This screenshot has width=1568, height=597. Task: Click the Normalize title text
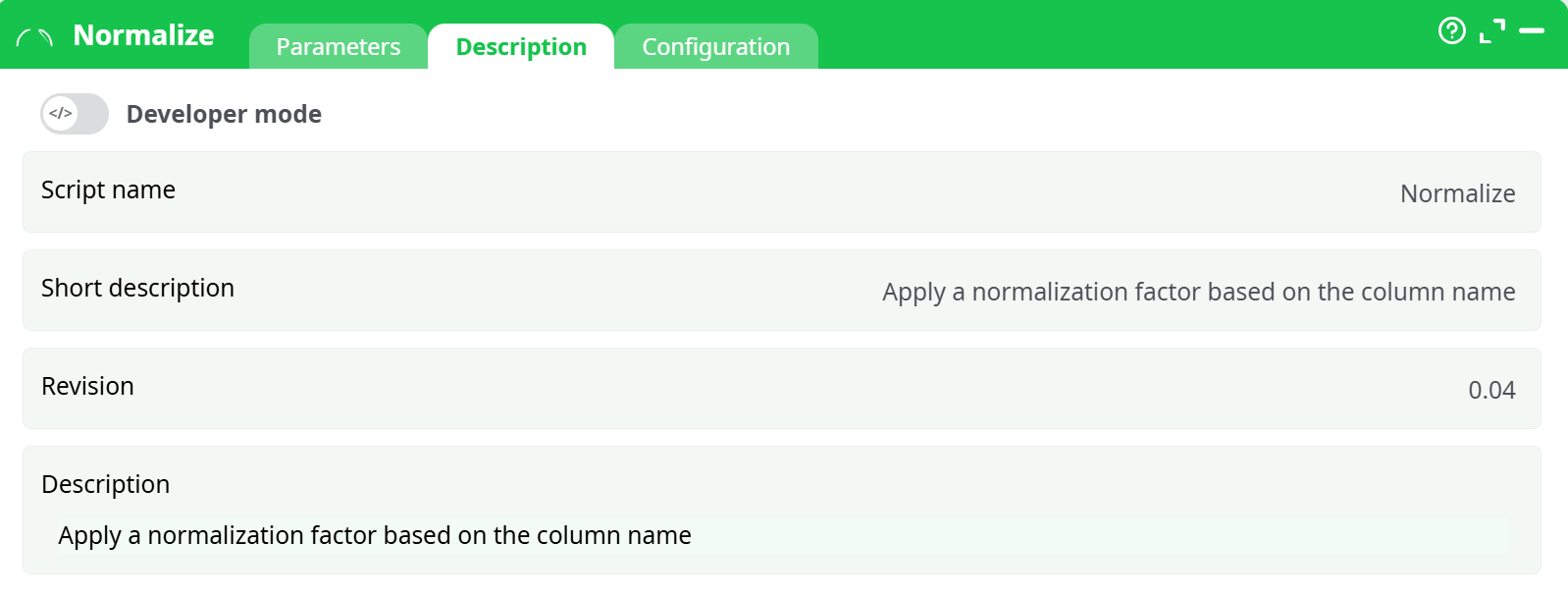click(143, 34)
